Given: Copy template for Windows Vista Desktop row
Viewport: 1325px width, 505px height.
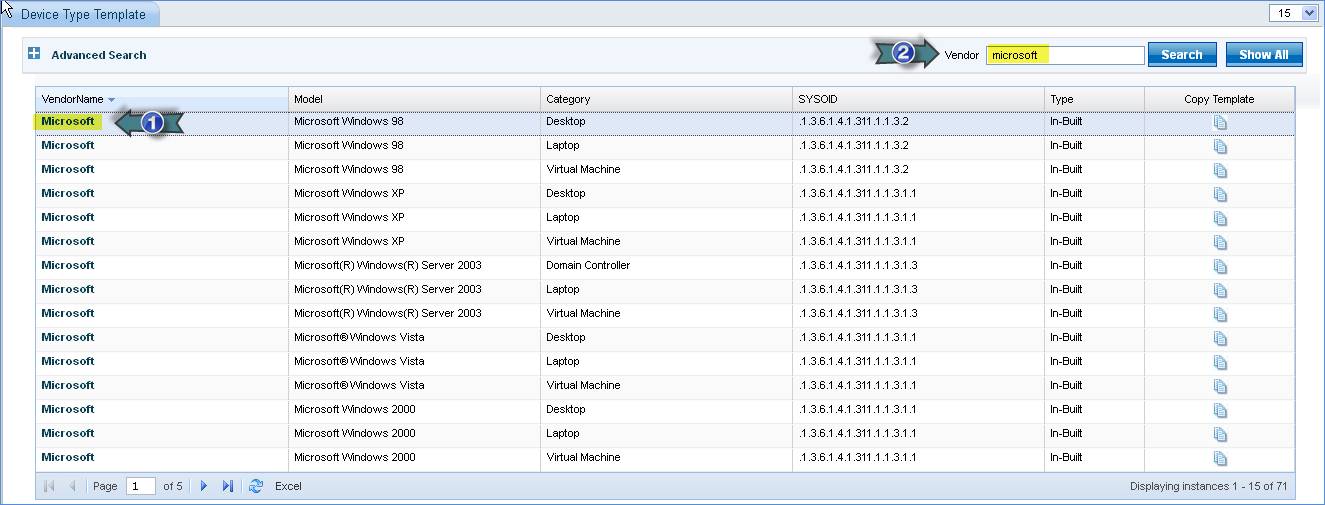Looking at the screenshot, I should [x=1219, y=338].
